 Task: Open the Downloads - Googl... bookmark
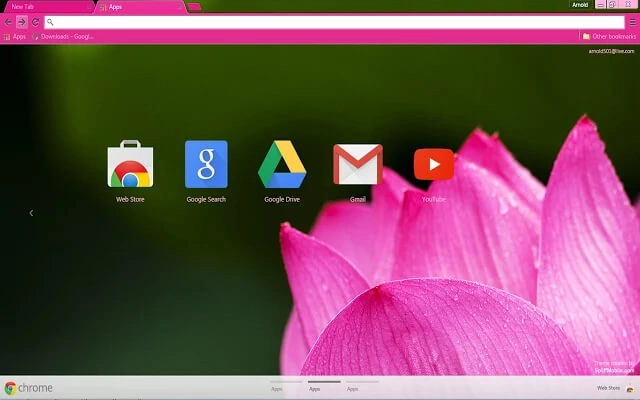[63, 37]
